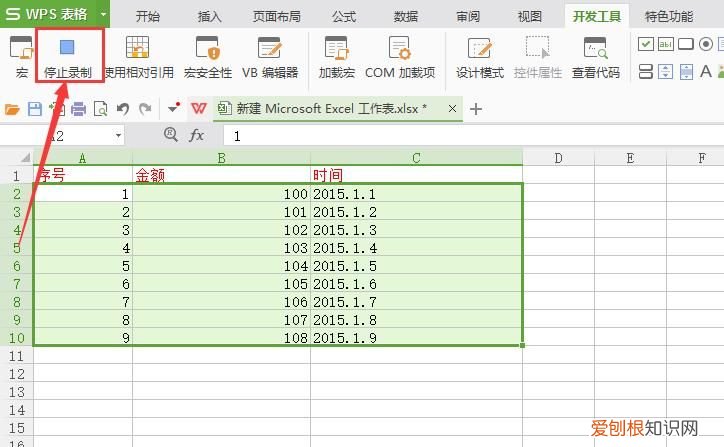Click the 时间 header cell
Screen dimensions: 724x447
[x=416, y=175]
